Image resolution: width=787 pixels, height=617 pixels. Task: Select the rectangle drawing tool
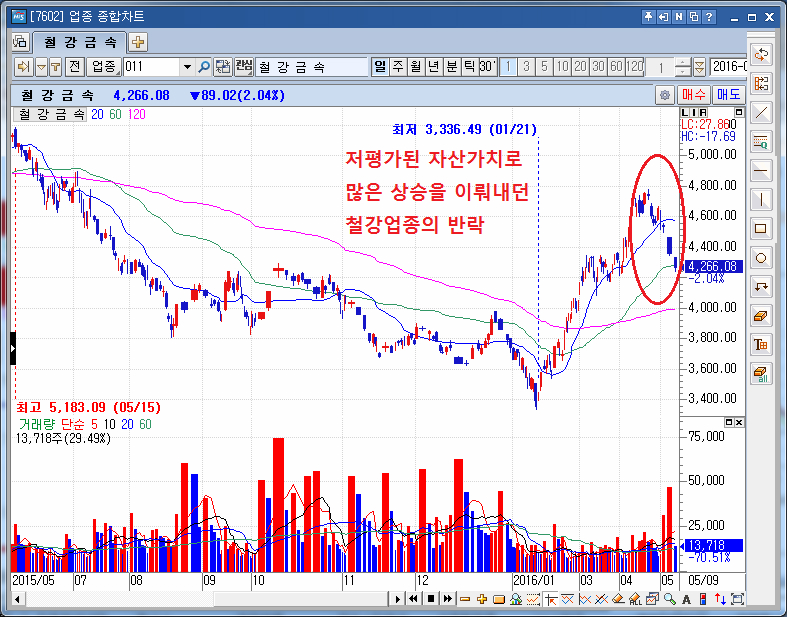tap(762, 228)
